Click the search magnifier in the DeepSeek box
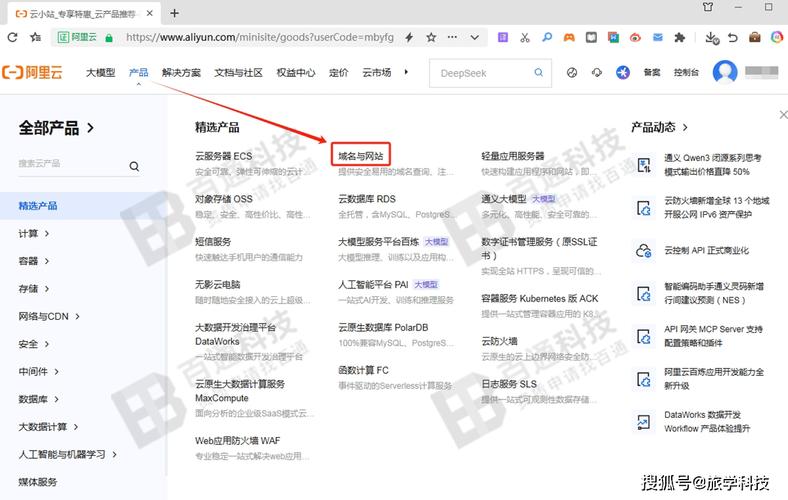Screen dimensions: 788x500 click(539, 73)
